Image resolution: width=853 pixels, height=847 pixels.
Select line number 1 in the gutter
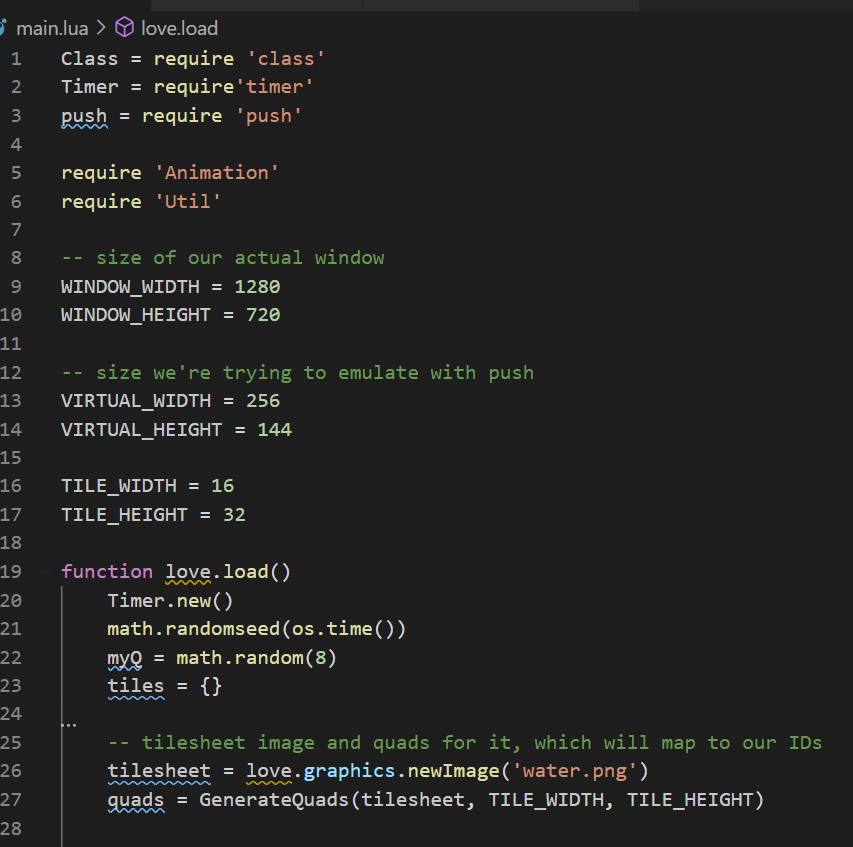click(16, 59)
